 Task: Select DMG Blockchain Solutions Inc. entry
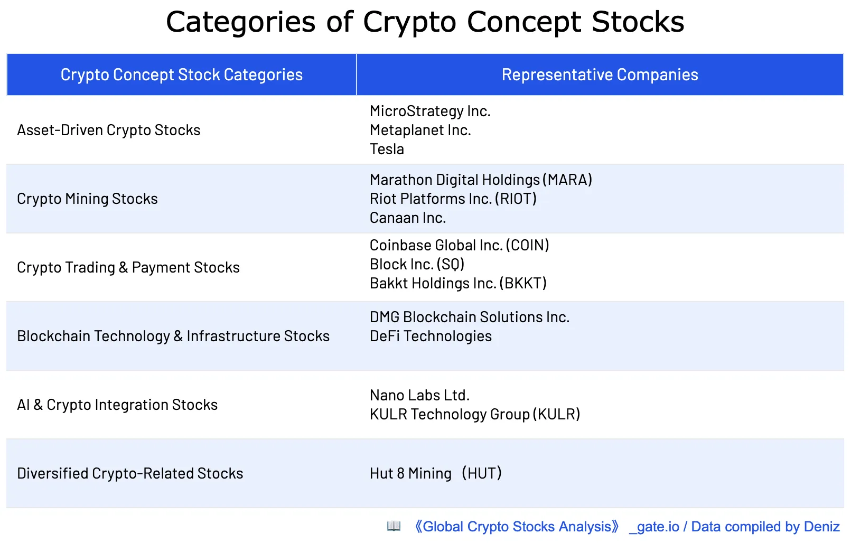click(469, 317)
